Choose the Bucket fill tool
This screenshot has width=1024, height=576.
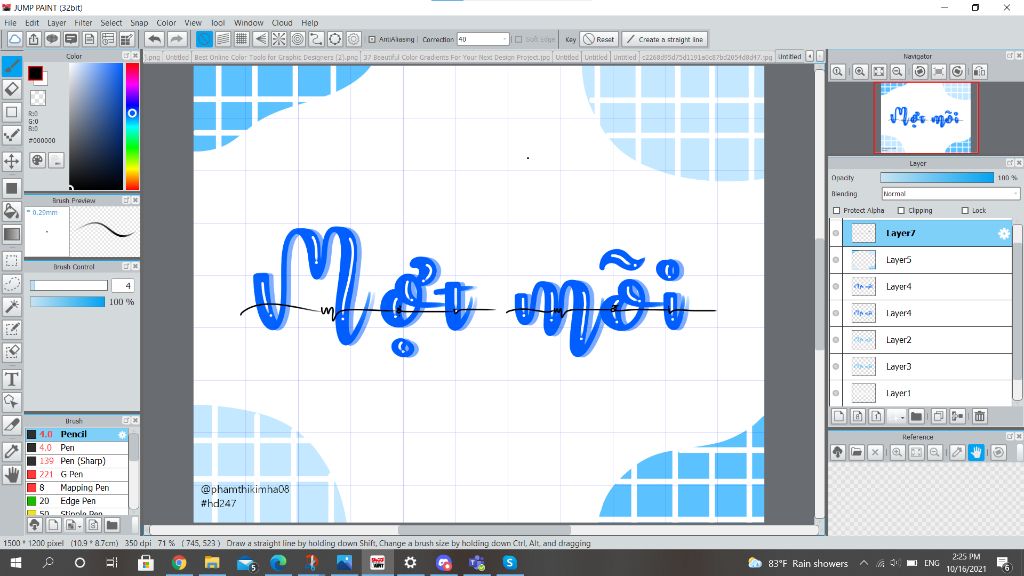(x=12, y=211)
